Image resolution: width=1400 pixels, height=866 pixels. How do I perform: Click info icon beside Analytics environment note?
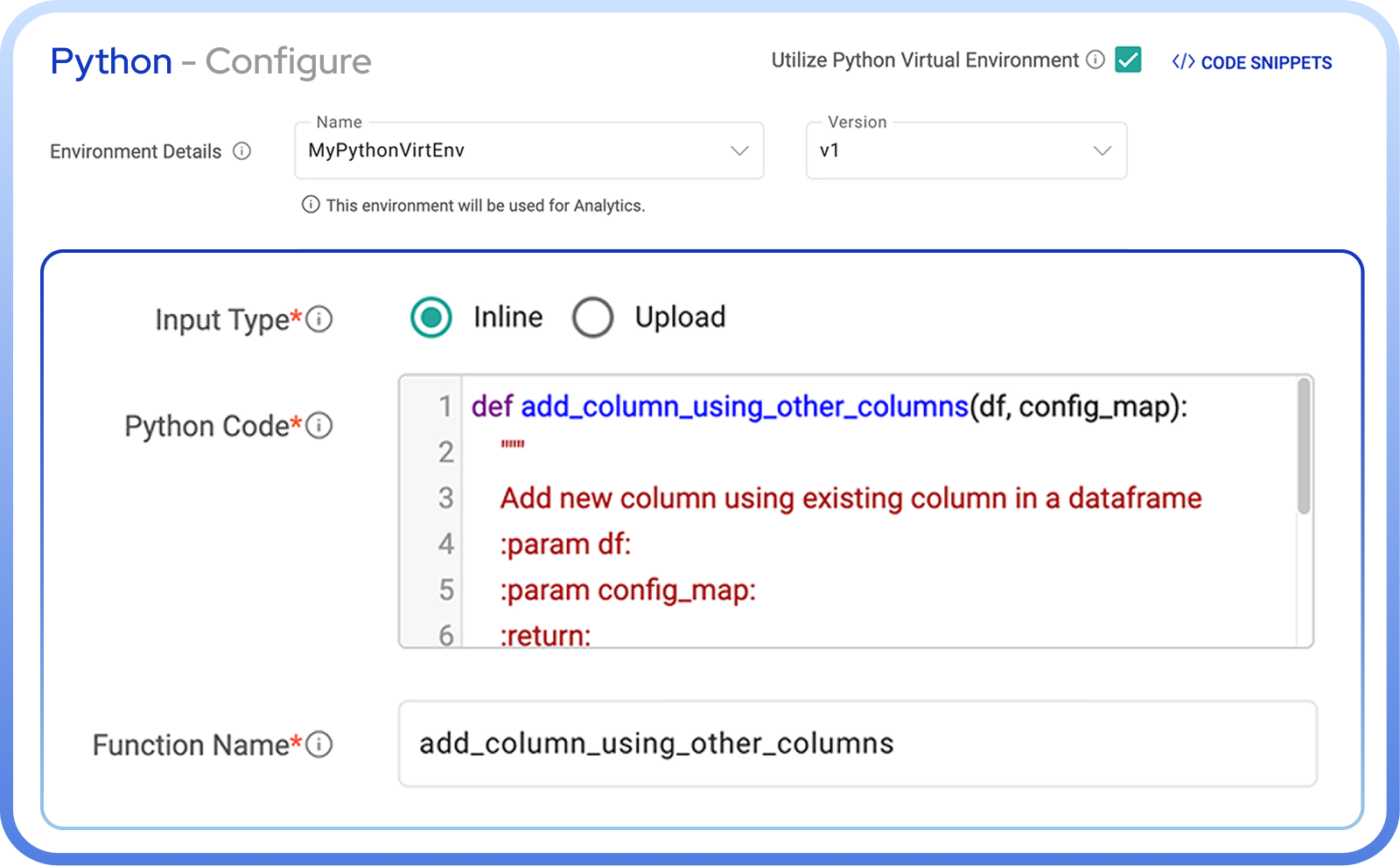pyautogui.click(x=310, y=205)
